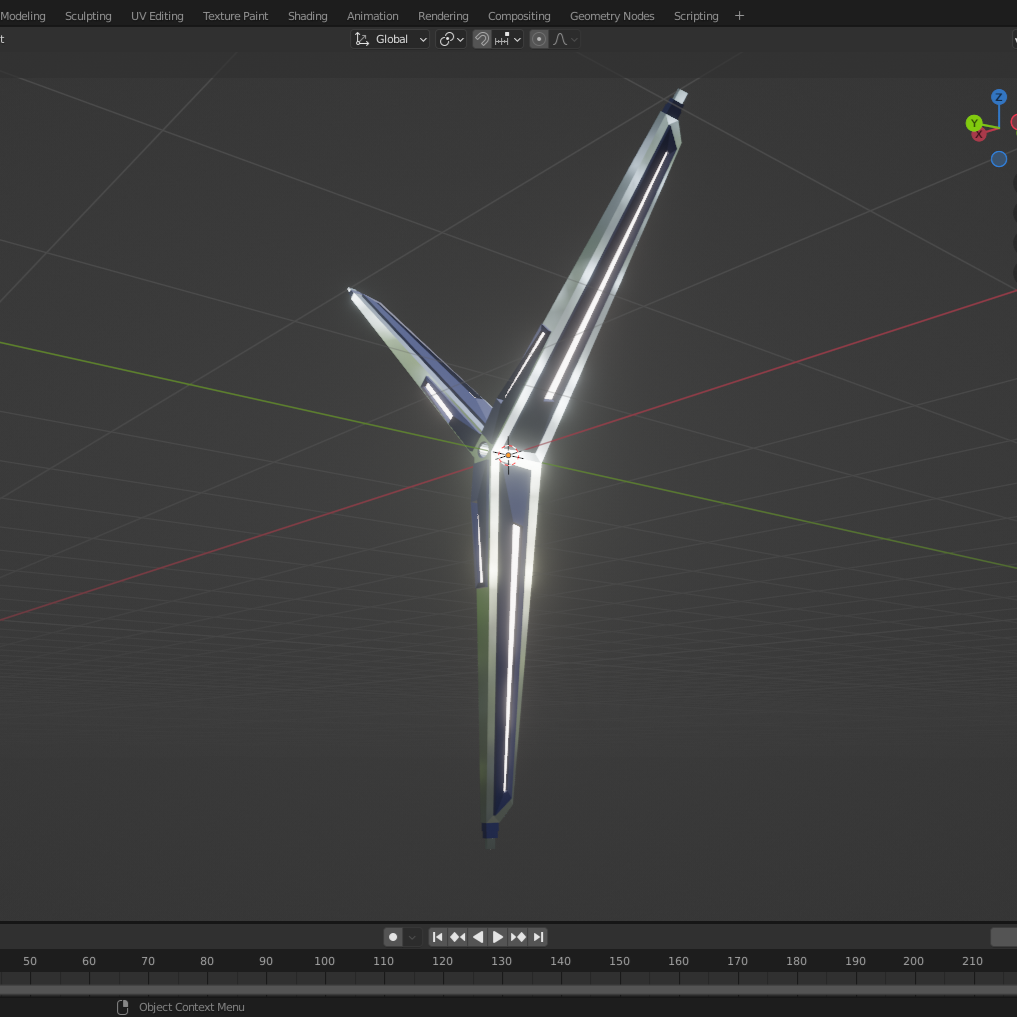Viewport: 1017px width, 1017px height.
Task: Open the Global transform orientation dropdown
Action: (391, 39)
